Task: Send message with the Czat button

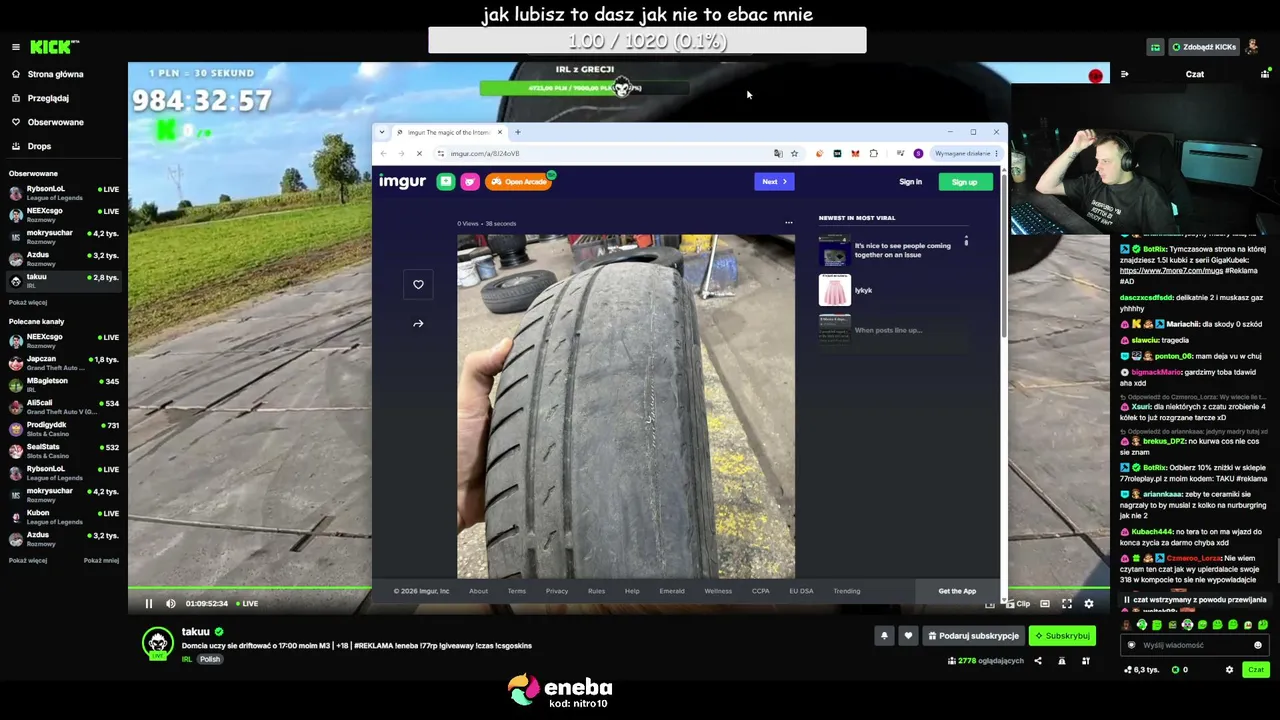Action: point(1256,670)
